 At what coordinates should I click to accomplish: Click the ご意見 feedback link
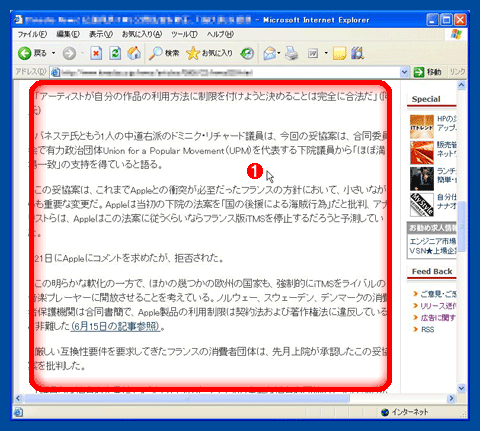438,294
